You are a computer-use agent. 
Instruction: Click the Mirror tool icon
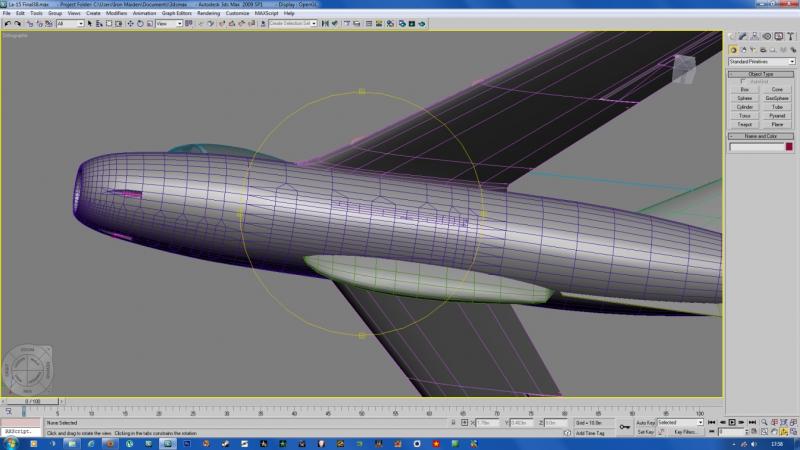pyautogui.click(x=325, y=23)
